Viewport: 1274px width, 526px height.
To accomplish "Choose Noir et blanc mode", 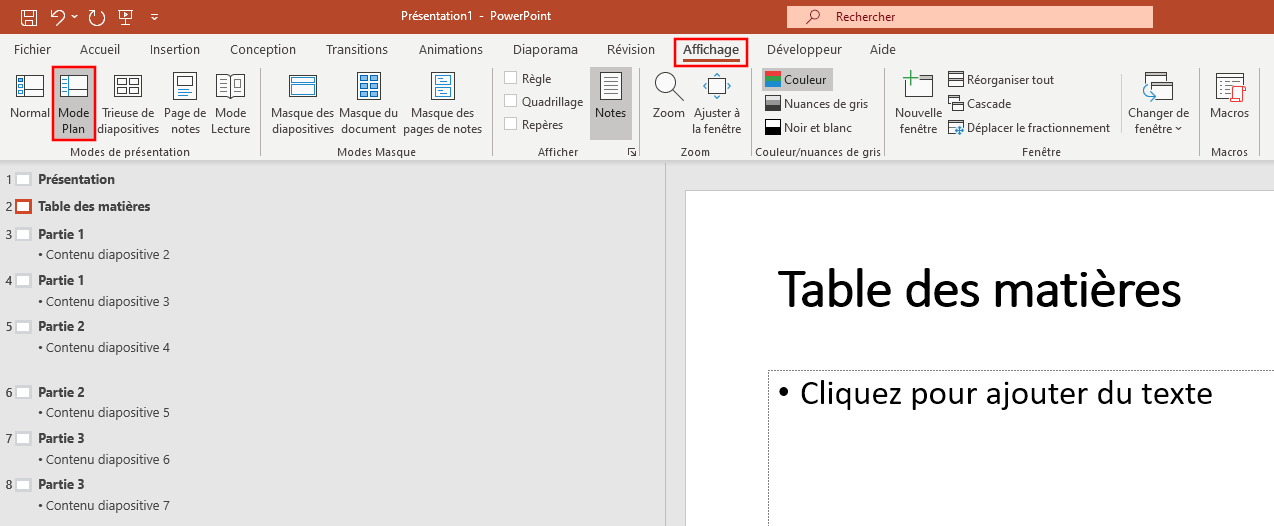I will [808, 128].
